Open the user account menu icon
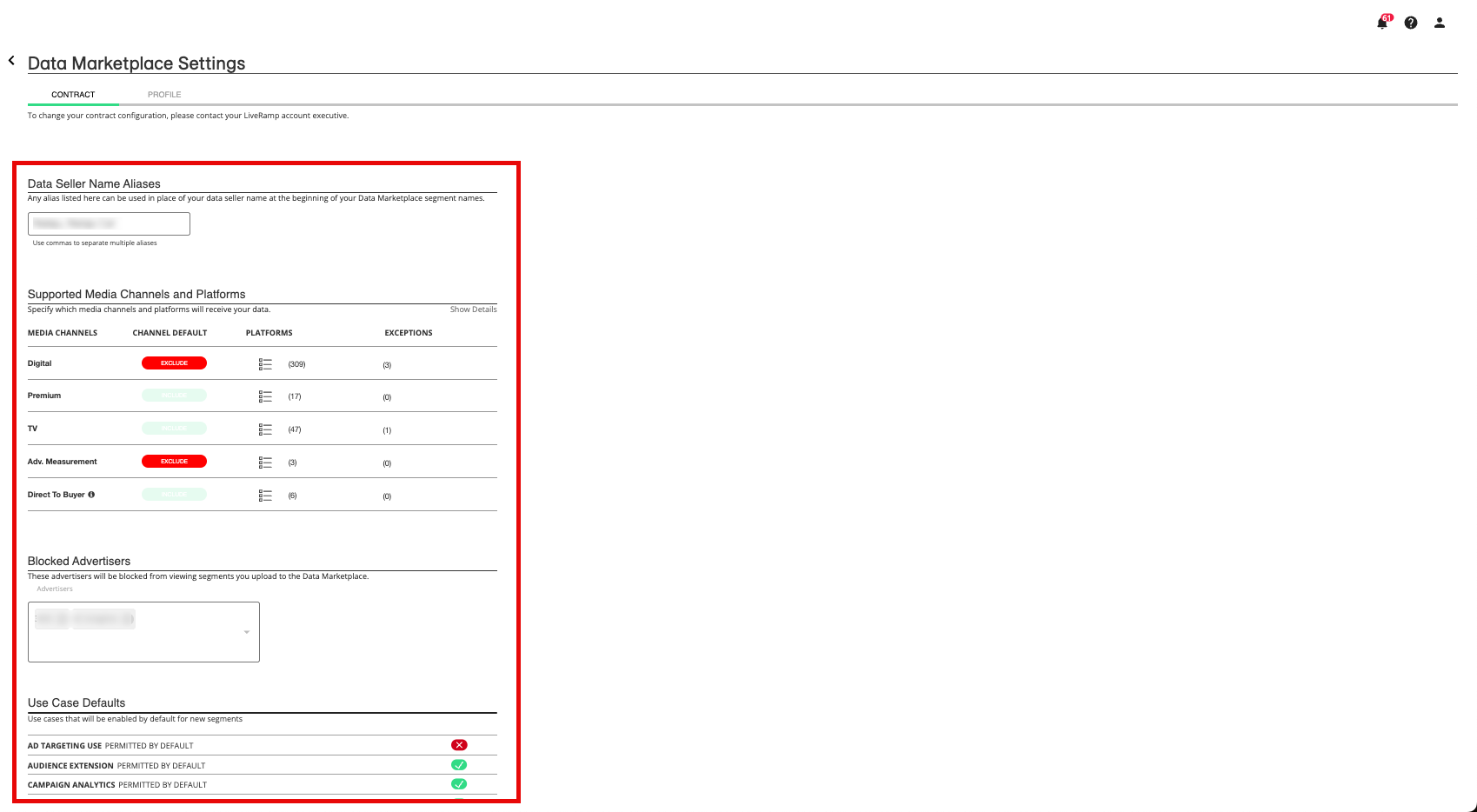Viewport: 1477px width, 812px height. (1440, 23)
